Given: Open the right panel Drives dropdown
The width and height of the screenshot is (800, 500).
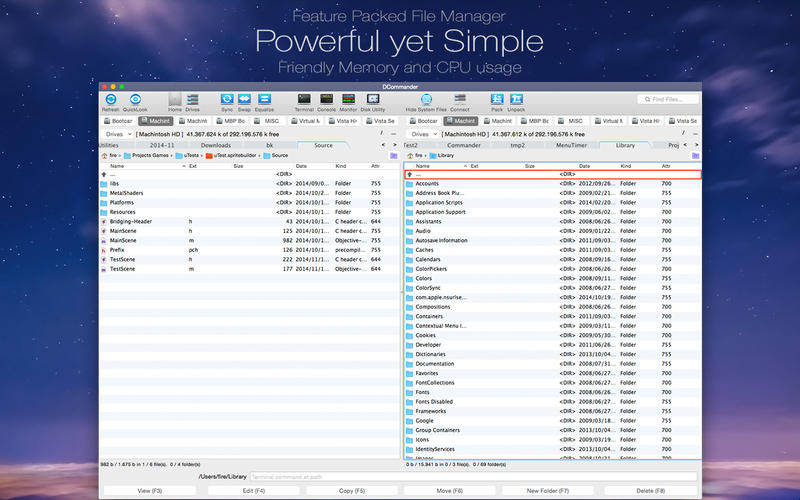Looking at the screenshot, I should click(x=422, y=133).
